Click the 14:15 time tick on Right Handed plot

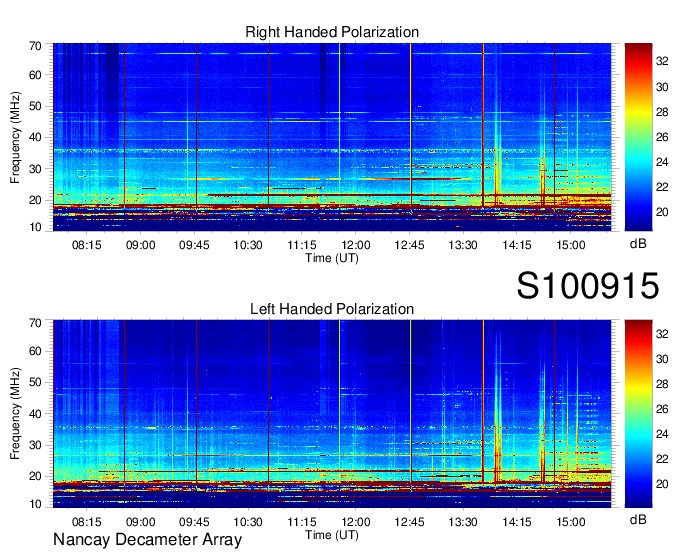pos(517,245)
